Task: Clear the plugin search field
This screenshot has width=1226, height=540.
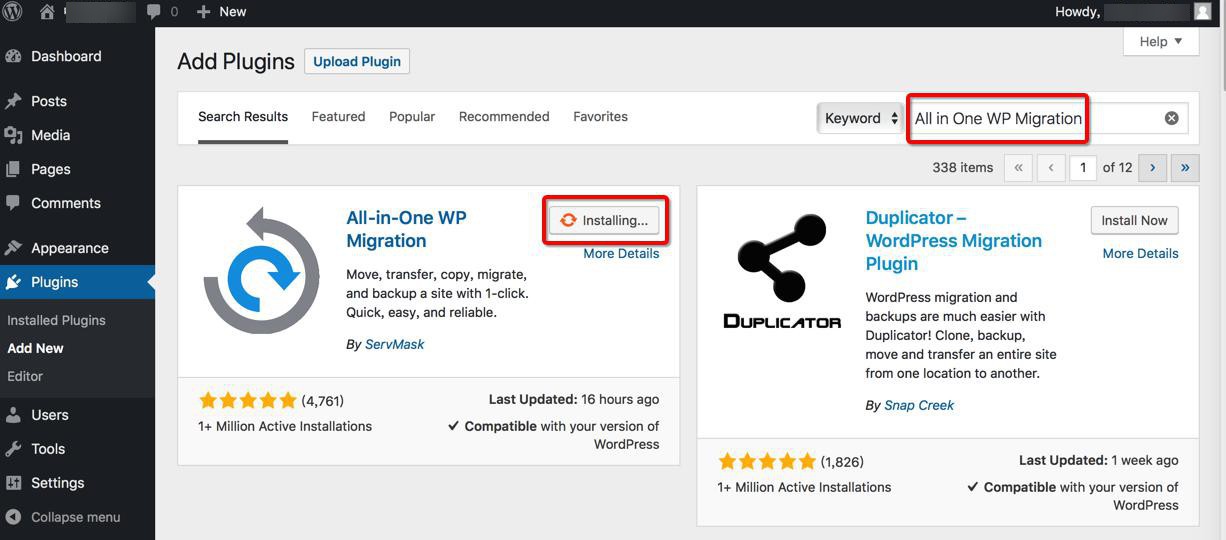Action: 1171,118
